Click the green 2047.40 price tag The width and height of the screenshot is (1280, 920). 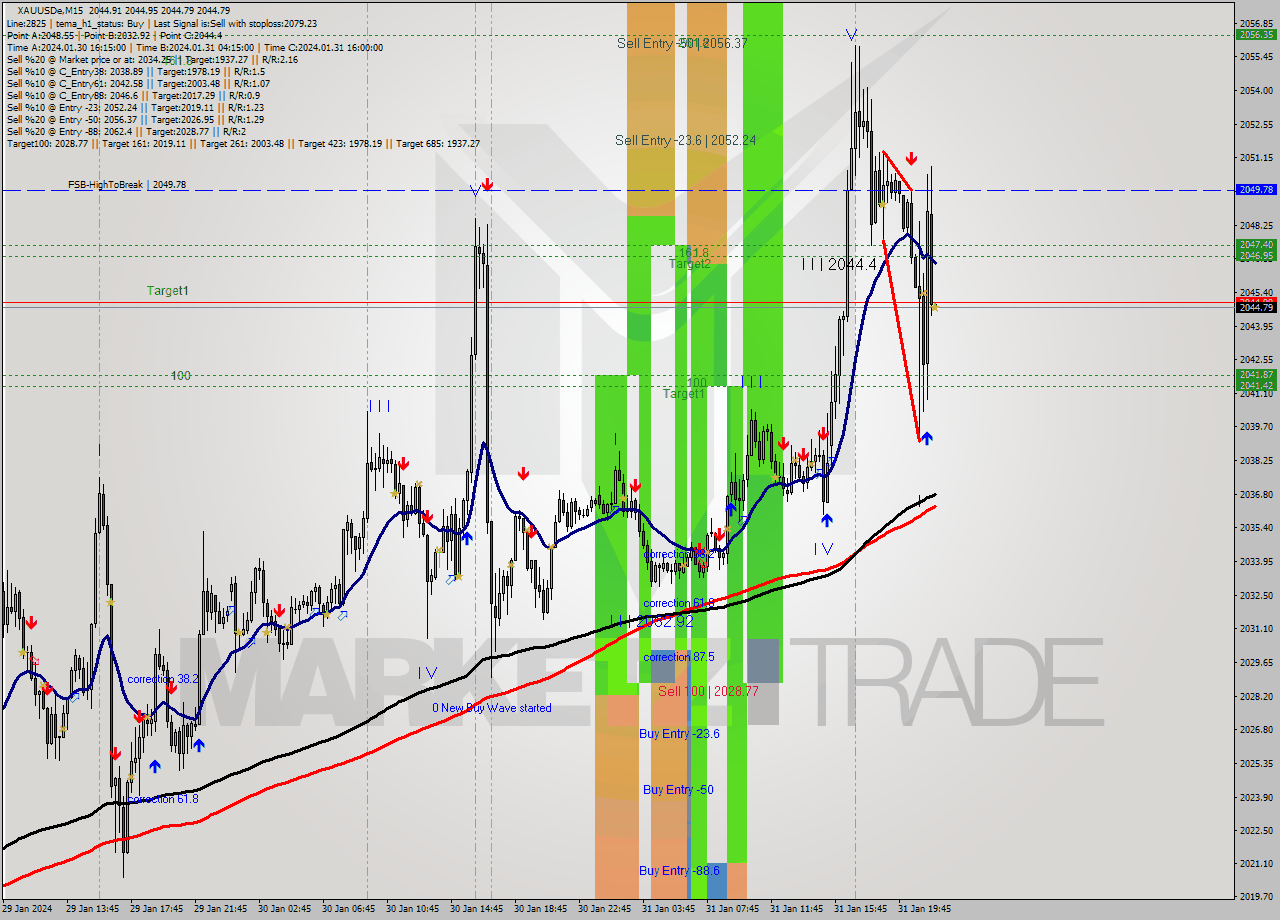[x=1256, y=244]
